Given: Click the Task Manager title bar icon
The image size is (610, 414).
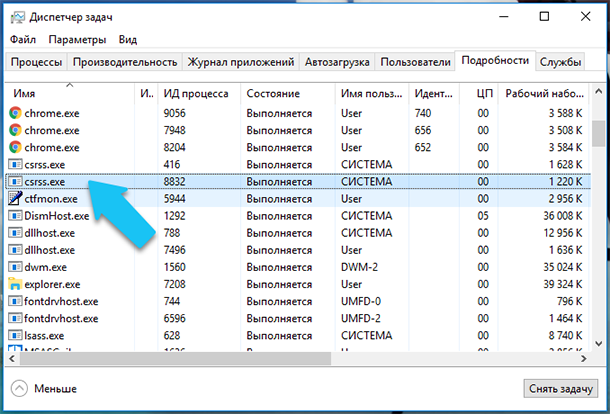Looking at the screenshot, I should pos(18,18).
